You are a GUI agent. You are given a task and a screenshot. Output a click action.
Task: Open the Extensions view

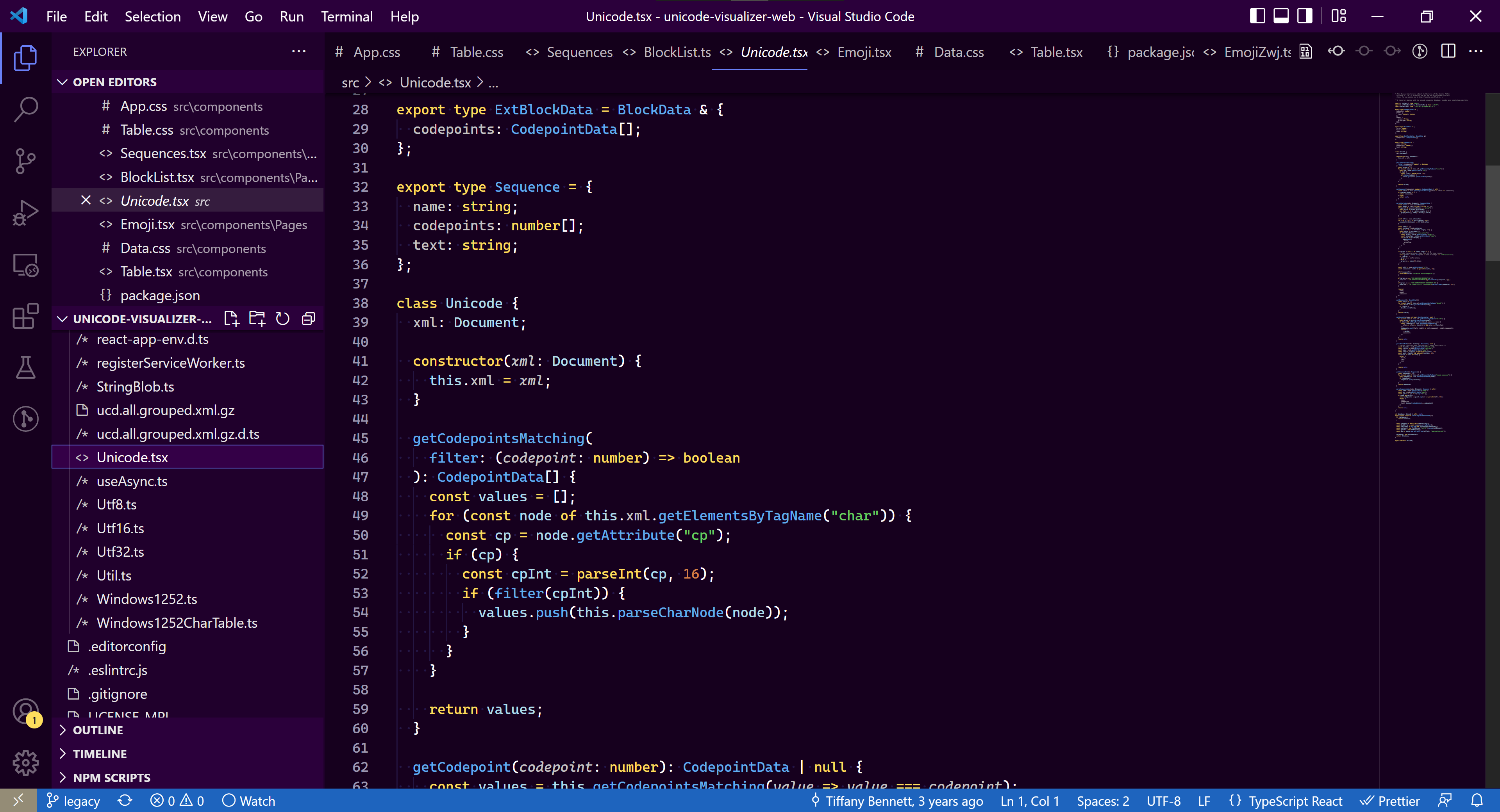click(26, 317)
